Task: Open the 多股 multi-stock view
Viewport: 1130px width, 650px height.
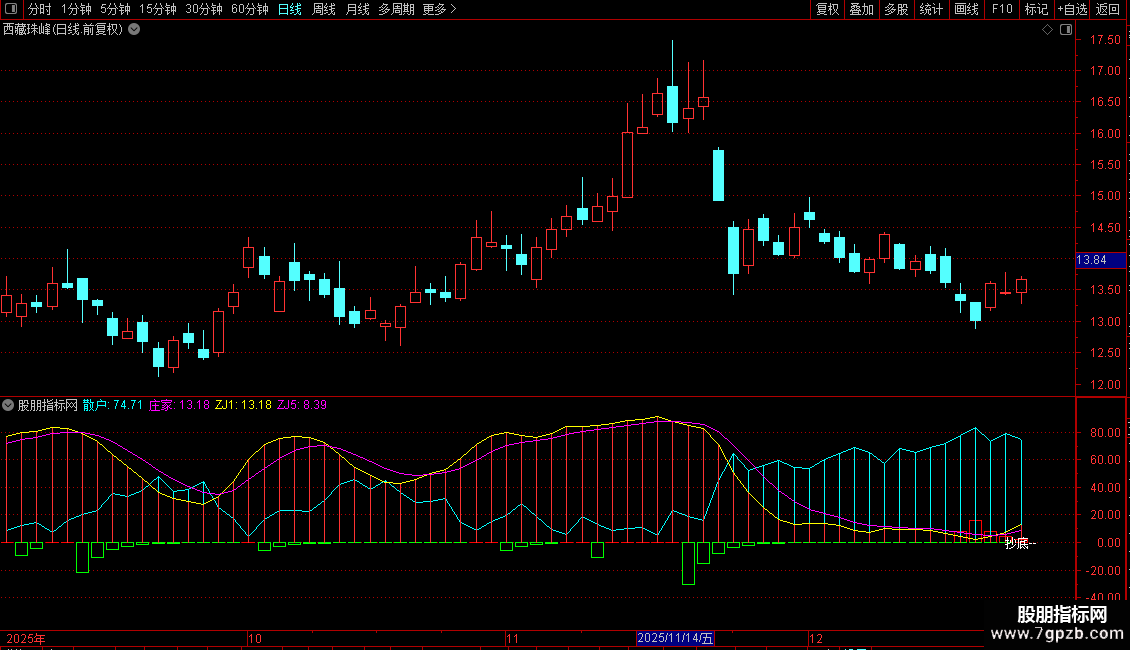Action: click(x=896, y=9)
